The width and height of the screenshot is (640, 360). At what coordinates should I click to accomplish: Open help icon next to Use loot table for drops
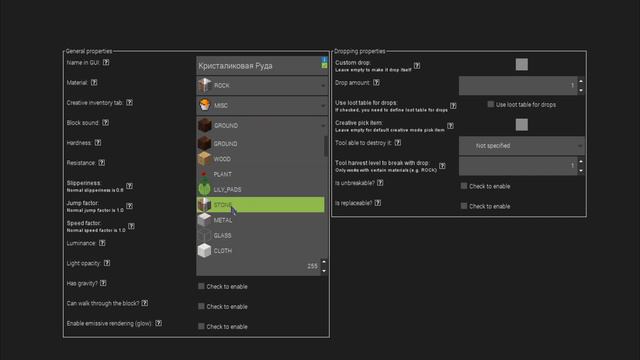(453, 106)
